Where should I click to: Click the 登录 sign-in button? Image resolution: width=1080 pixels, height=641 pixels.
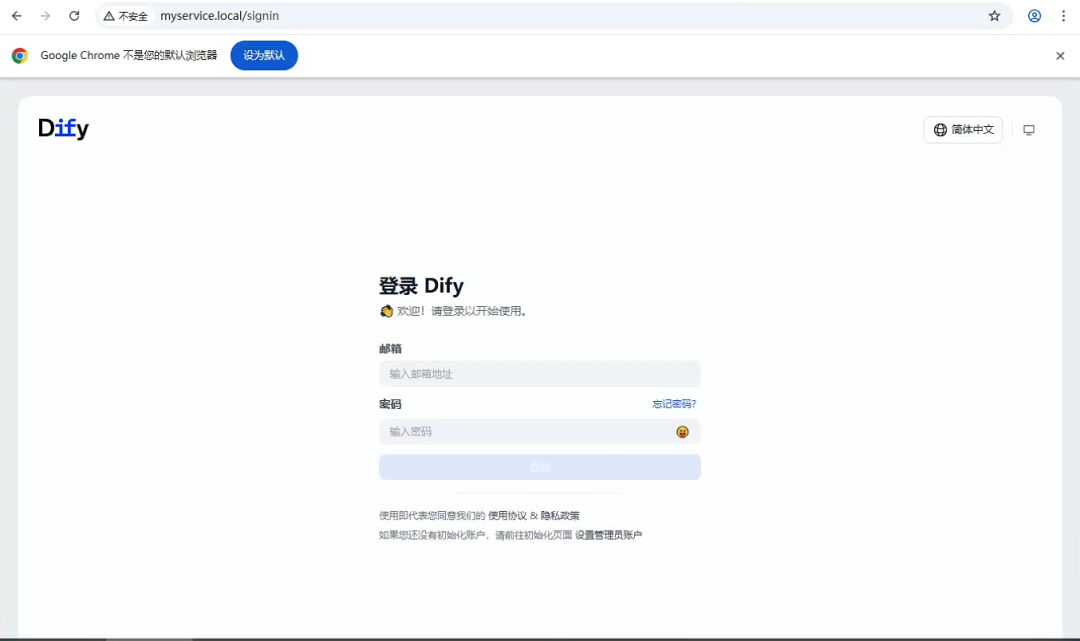(x=539, y=467)
